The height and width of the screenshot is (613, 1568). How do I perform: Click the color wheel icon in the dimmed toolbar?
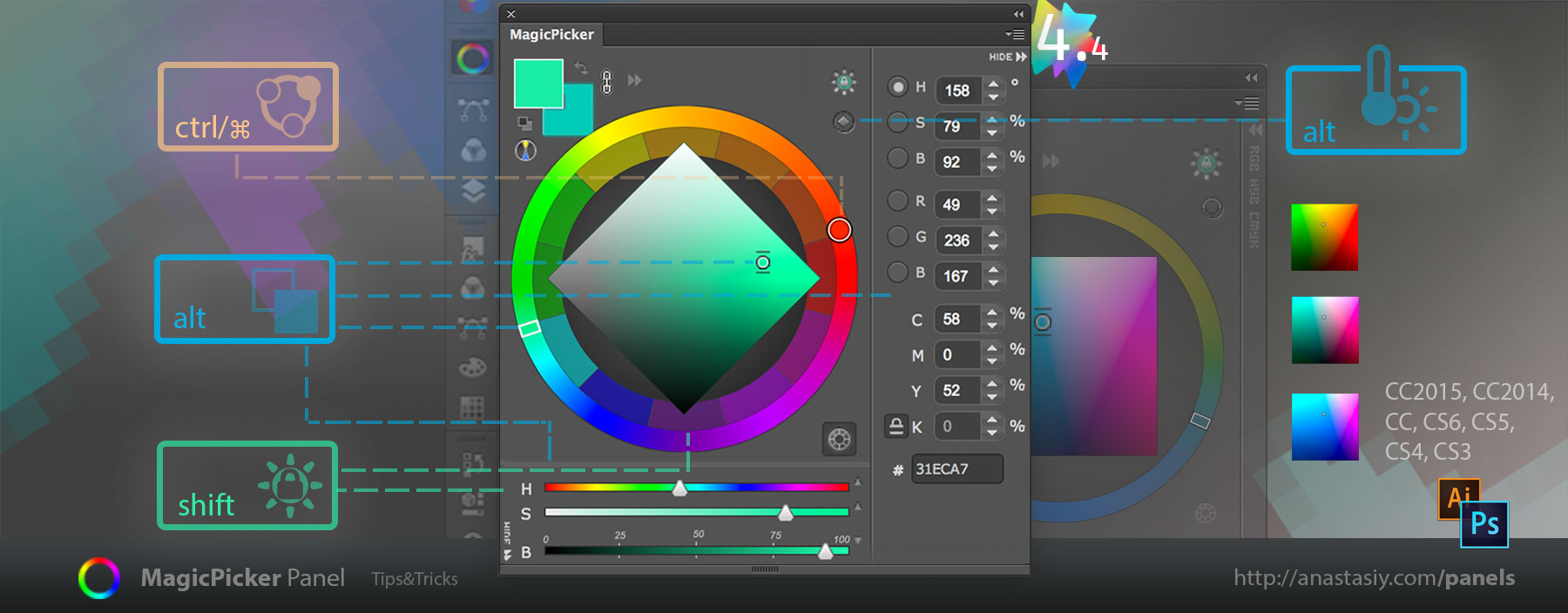click(x=473, y=59)
